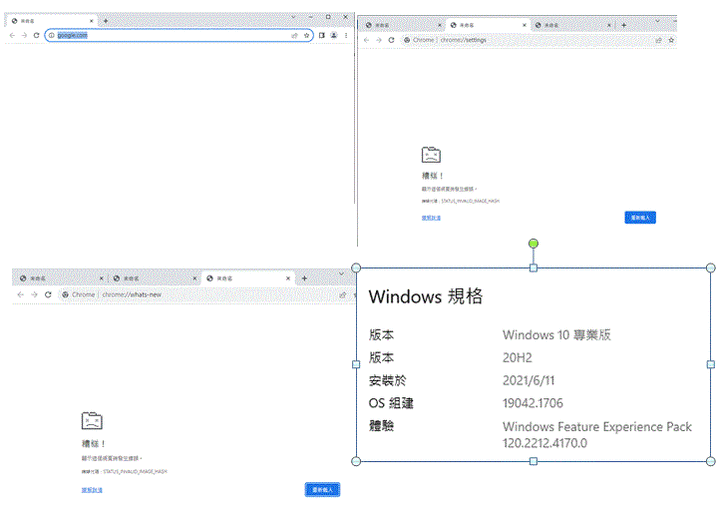The width and height of the screenshot is (720, 524).
Task: Close second tab in chrome://whats-new window
Action: pos(195,278)
